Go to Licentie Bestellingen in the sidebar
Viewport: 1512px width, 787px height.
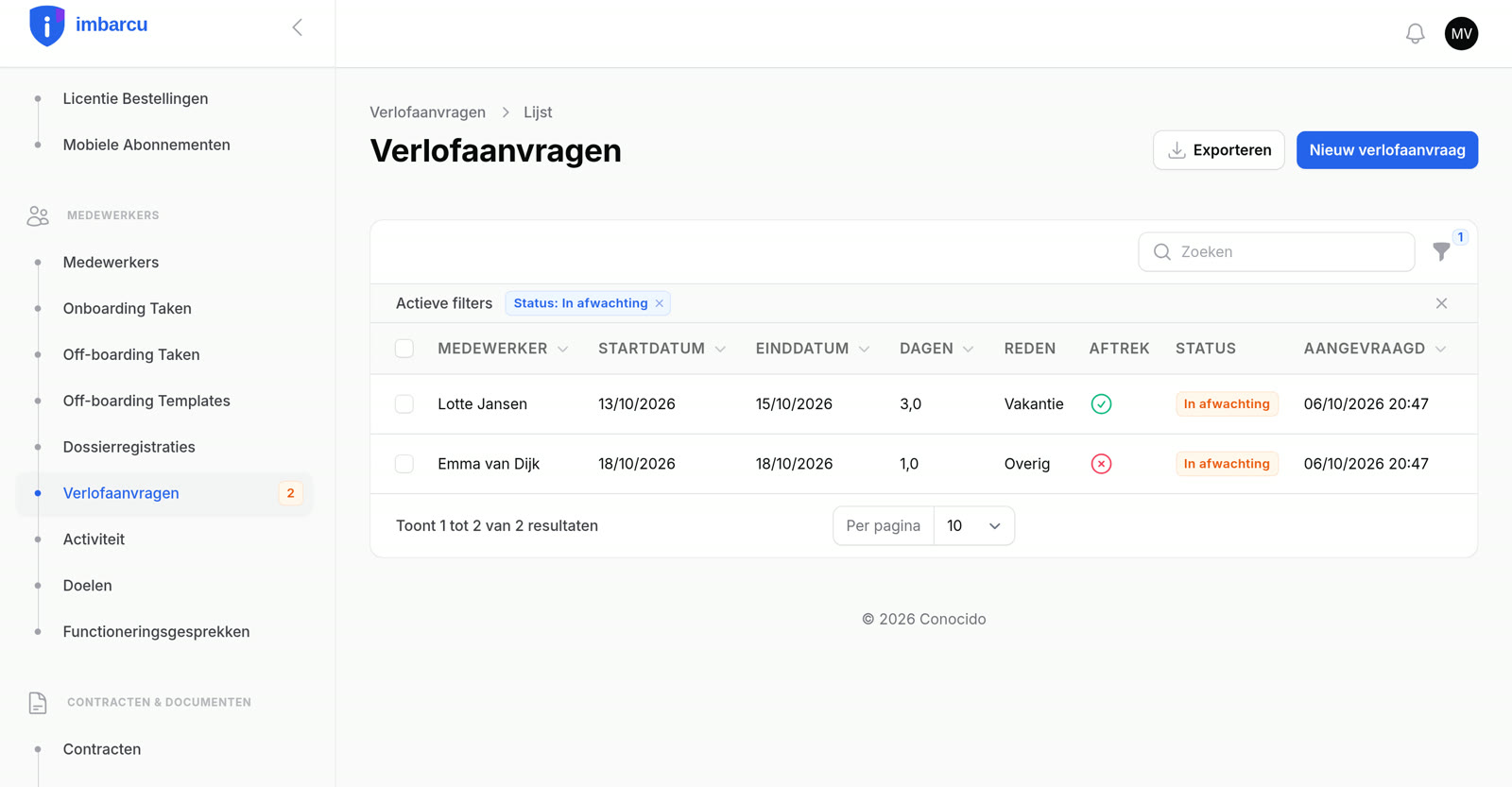click(135, 98)
